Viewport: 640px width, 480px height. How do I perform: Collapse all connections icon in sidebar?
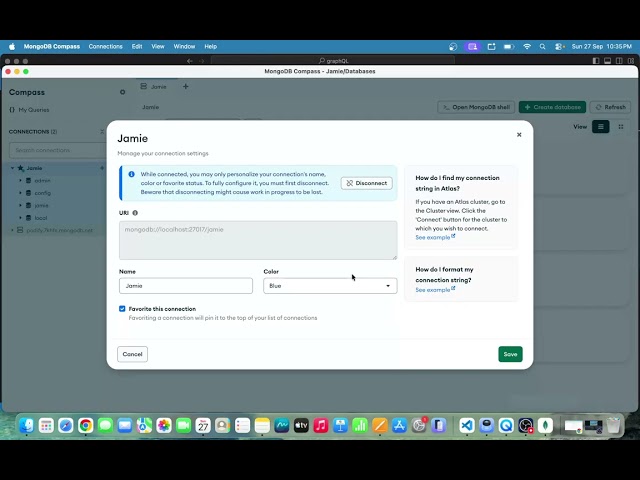[102, 132]
